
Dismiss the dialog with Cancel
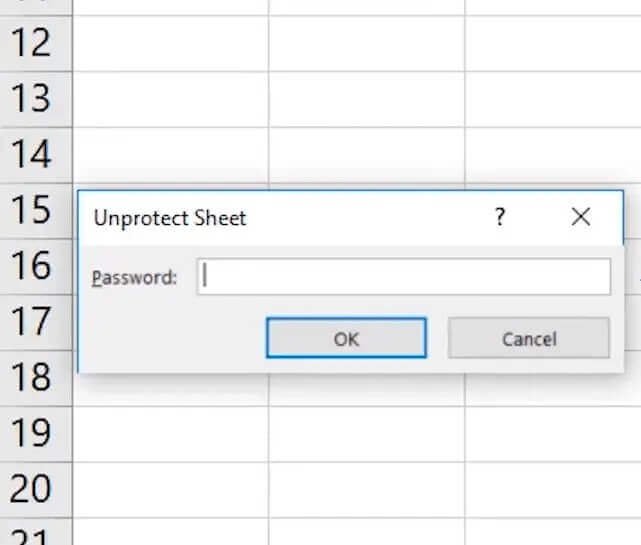(x=529, y=338)
